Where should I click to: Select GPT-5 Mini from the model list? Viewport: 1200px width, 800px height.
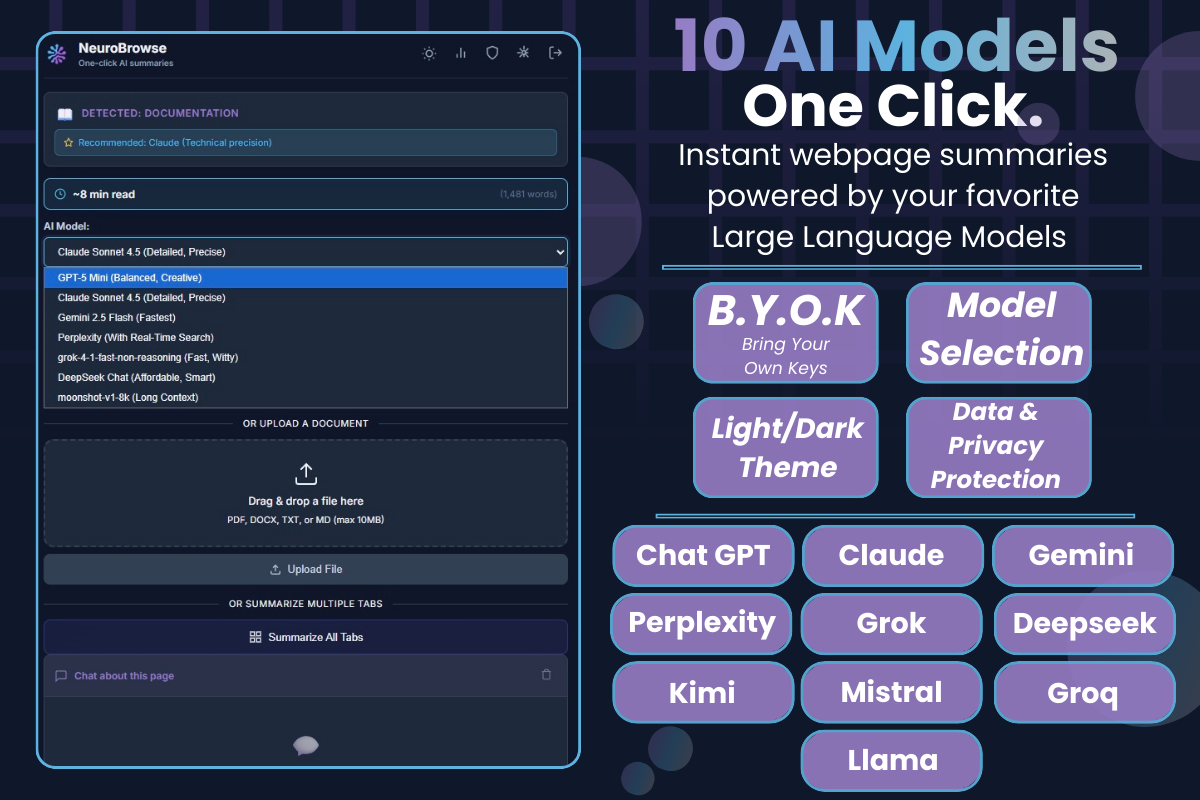(305, 277)
